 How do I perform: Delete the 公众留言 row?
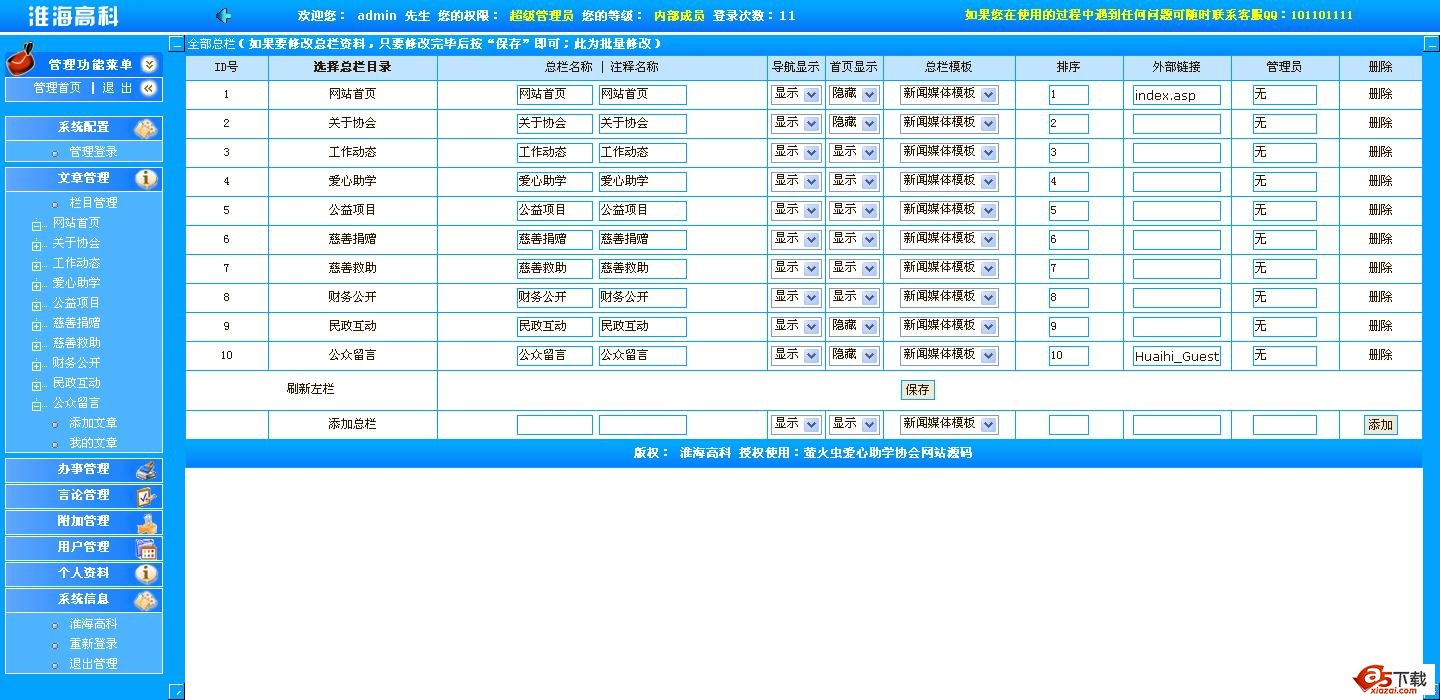[x=1380, y=355]
